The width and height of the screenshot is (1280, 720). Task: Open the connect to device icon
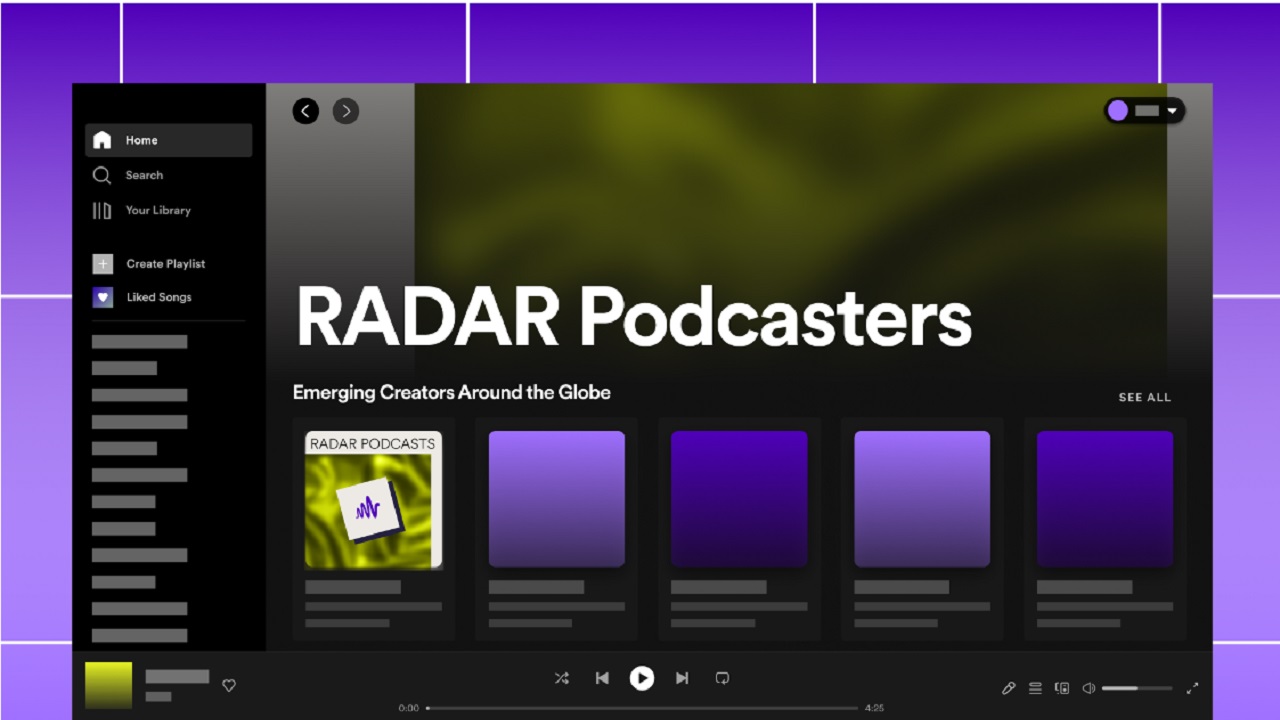point(1062,688)
